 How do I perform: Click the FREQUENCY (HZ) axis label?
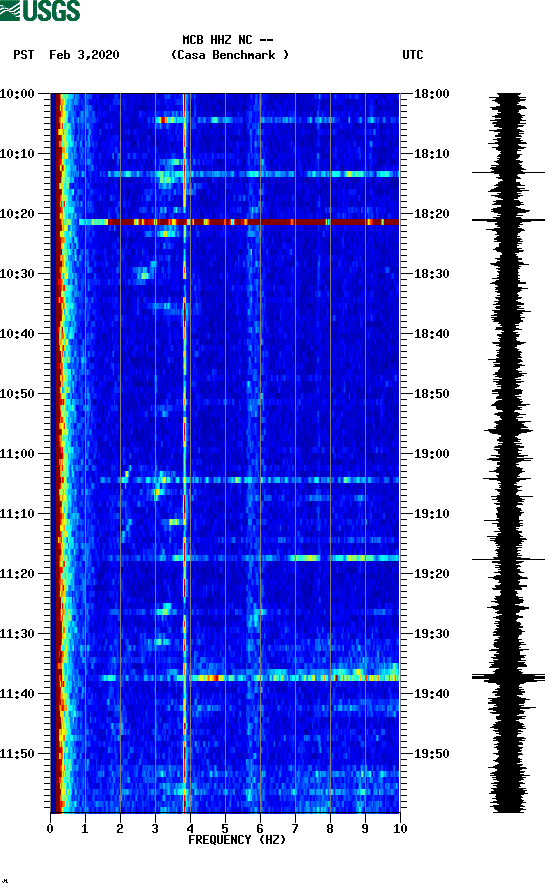coord(237,840)
